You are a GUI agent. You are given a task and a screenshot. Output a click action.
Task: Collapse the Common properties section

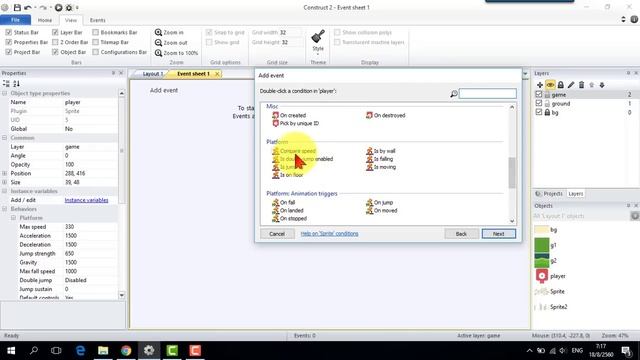[x=4, y=138]
